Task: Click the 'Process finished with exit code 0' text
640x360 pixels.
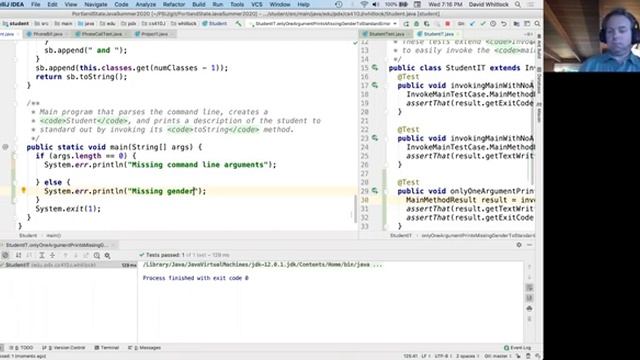Action: (x=196, y=278)
